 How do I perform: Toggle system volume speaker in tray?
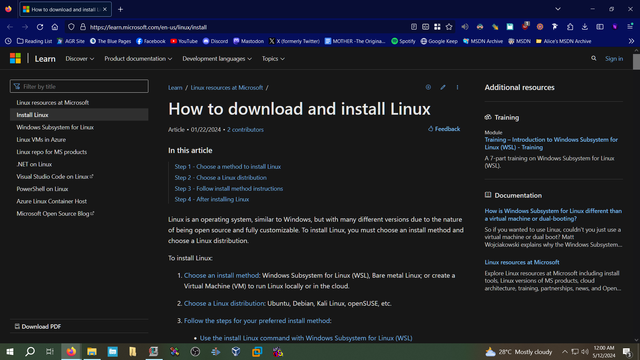coord(585,352)
